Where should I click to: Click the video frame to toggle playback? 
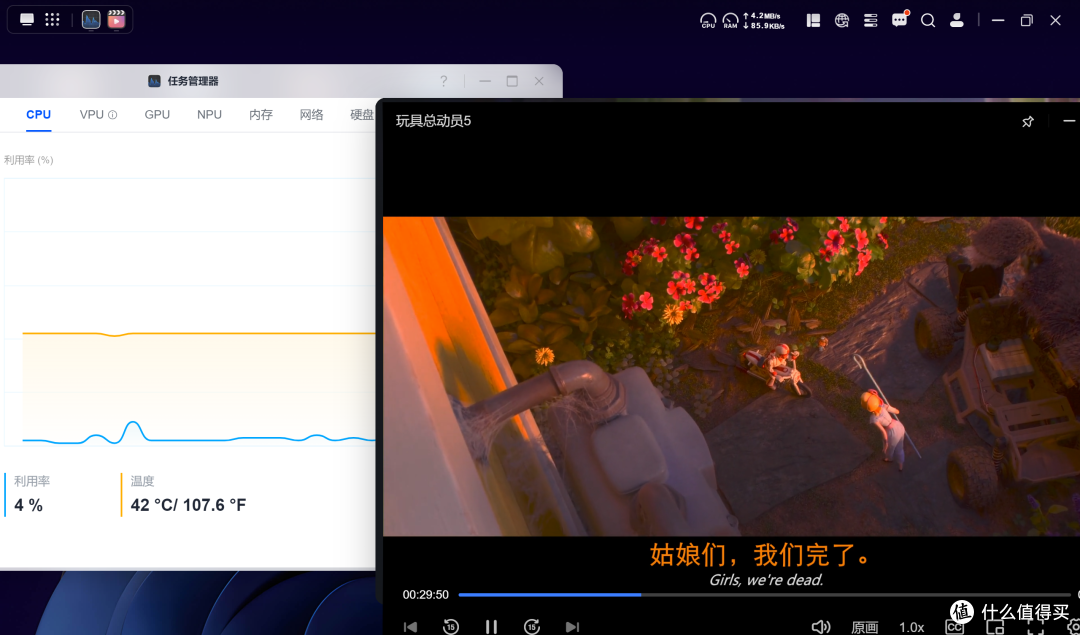coord(731,376)
